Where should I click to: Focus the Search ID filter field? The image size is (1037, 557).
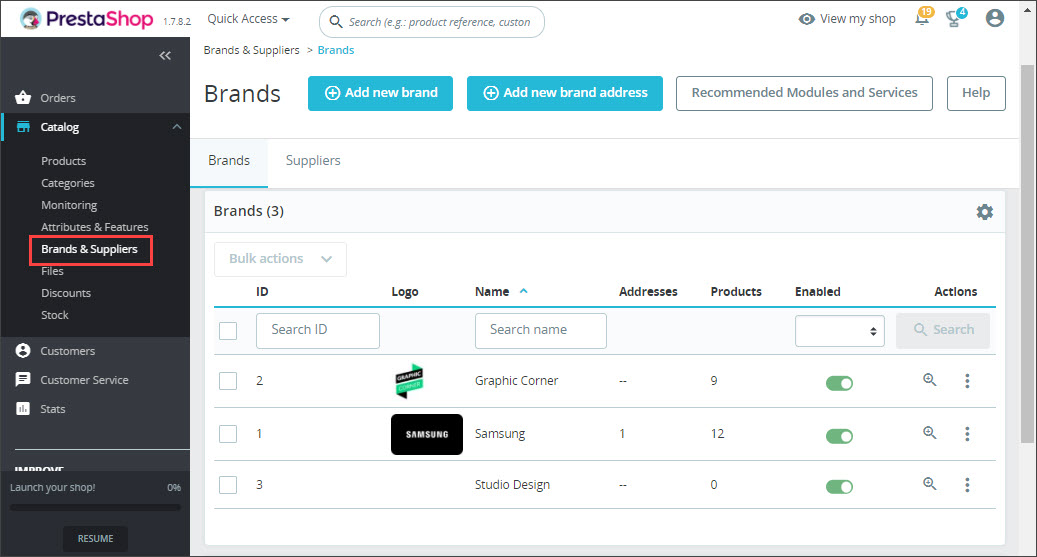(x=317, y=331)
